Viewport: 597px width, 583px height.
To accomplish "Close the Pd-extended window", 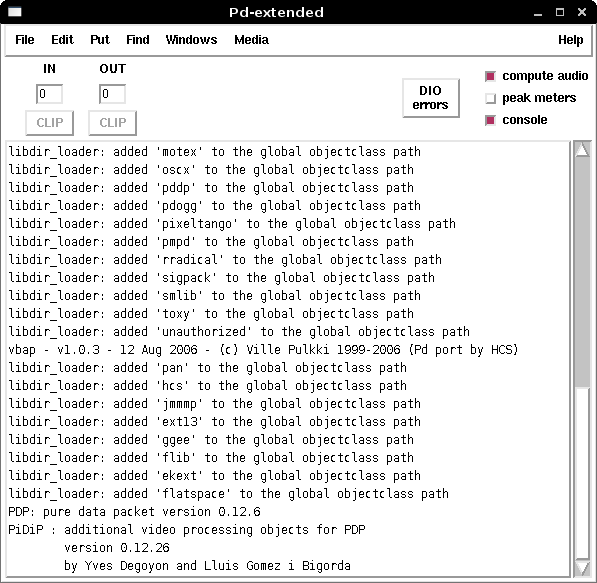I will pos(582,13).
